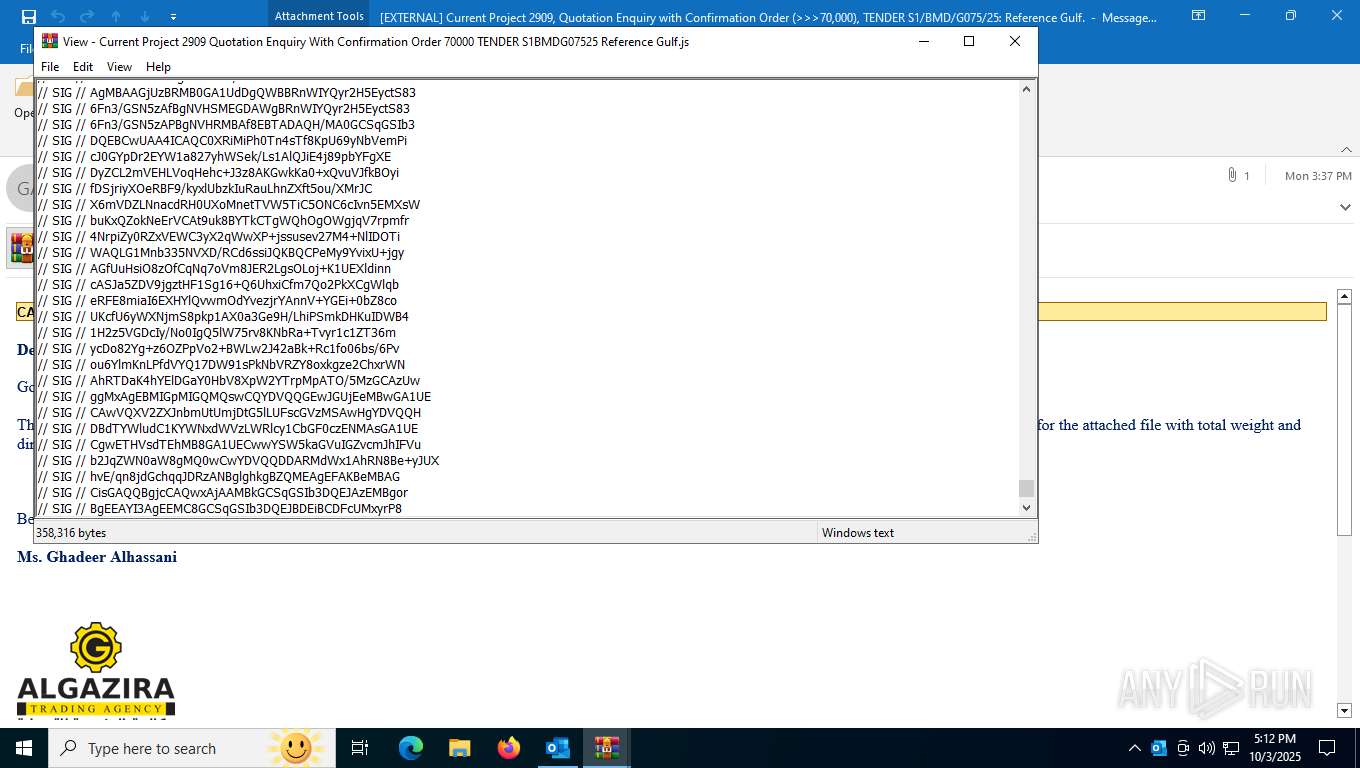Open the volume control in the system tray
Screen dimensions: 1360x768
coord(1207,748)
